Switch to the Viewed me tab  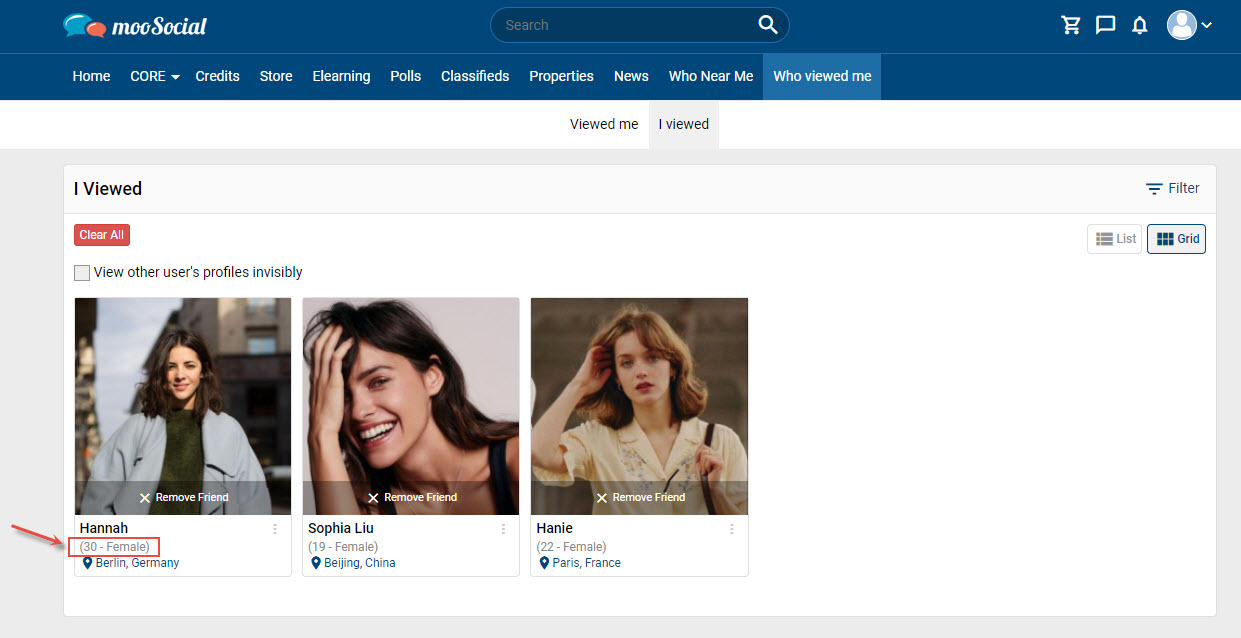tap(604, 124)
